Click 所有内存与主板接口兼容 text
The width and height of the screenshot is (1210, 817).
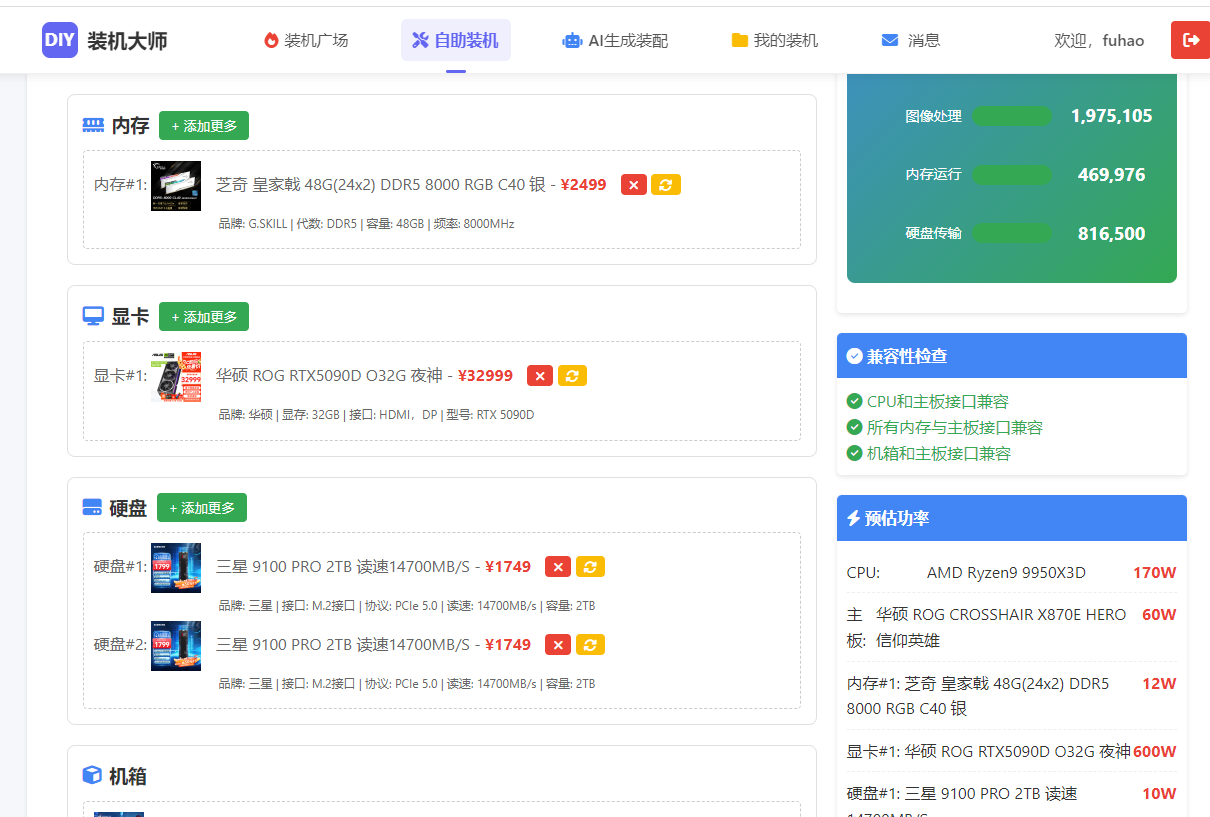click(x=955, y=427)
